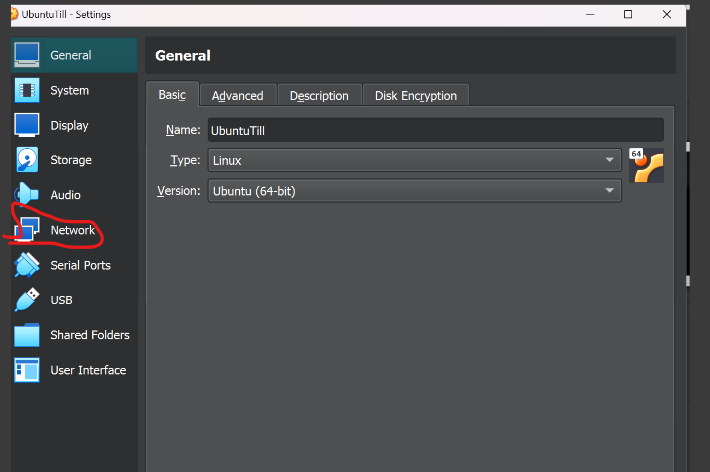
Task: Open the System chip icon
Action: (x=27, y=90)
